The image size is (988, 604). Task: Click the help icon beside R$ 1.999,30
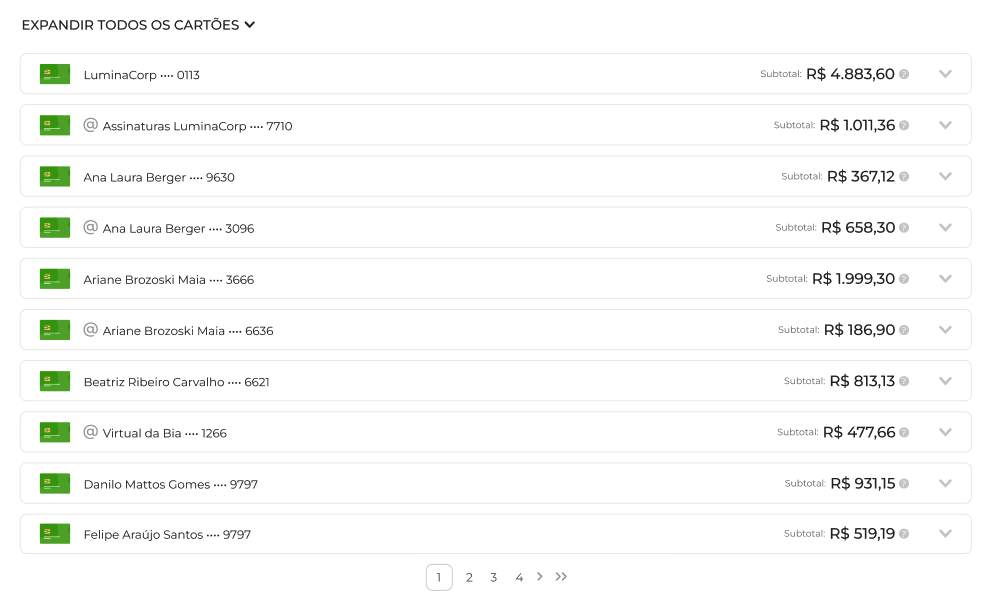(x=904, y=279)
